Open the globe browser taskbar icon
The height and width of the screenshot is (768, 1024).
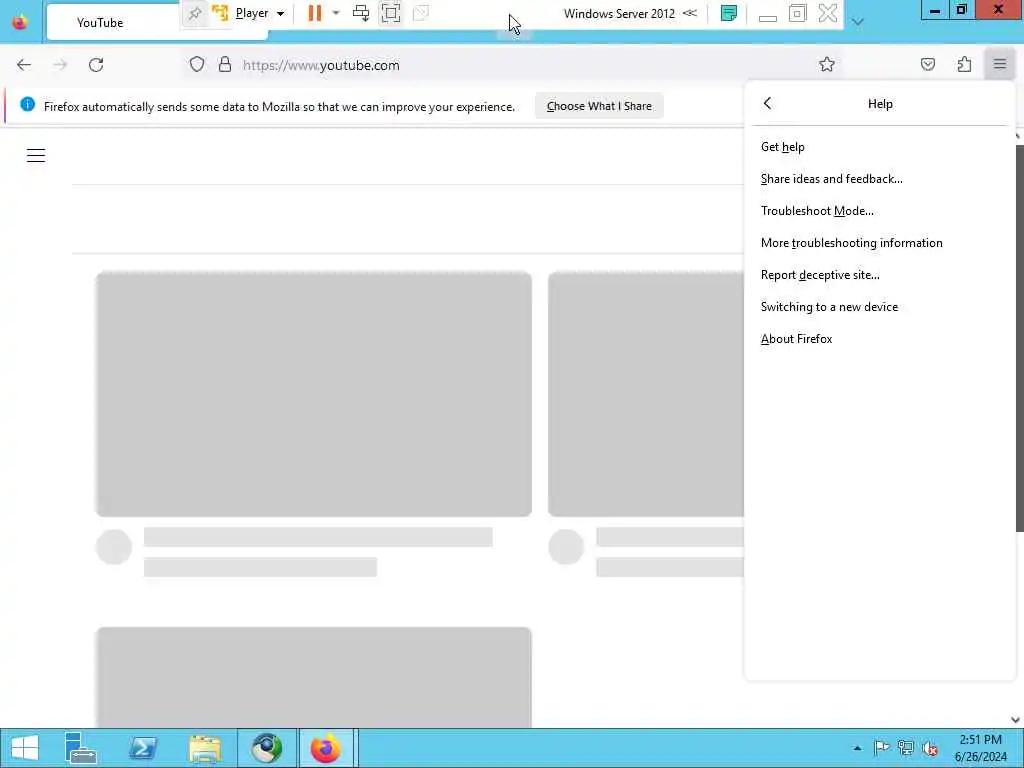click(x=266, y=748)
